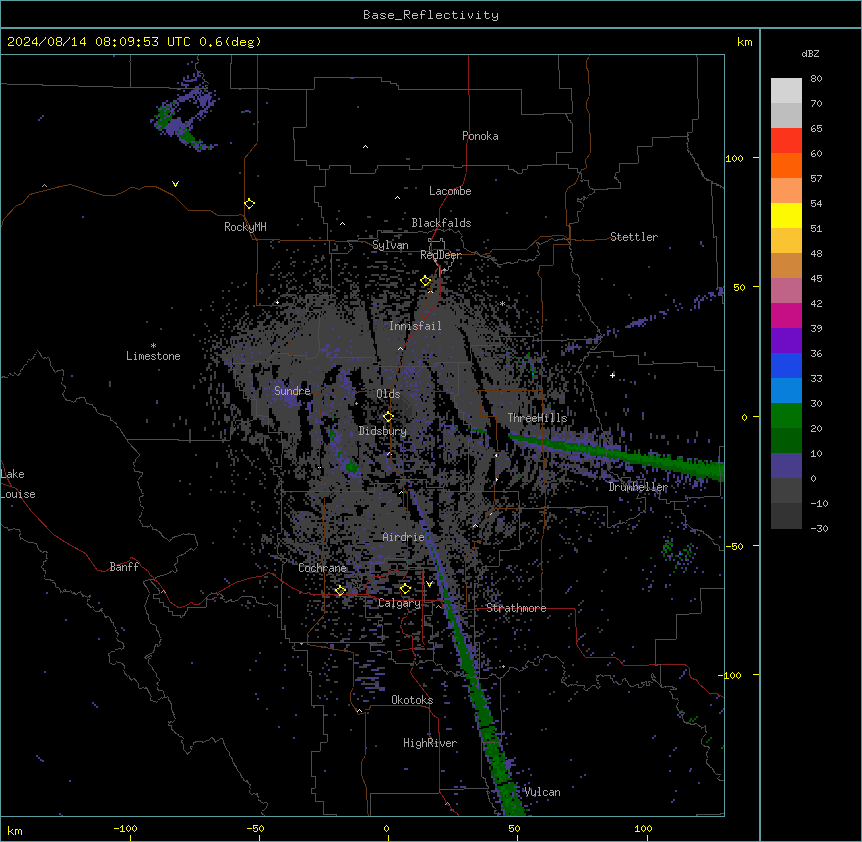Click the Ponoka city label
This screenshot has height=842, width=862.
[x=480, y=136]
